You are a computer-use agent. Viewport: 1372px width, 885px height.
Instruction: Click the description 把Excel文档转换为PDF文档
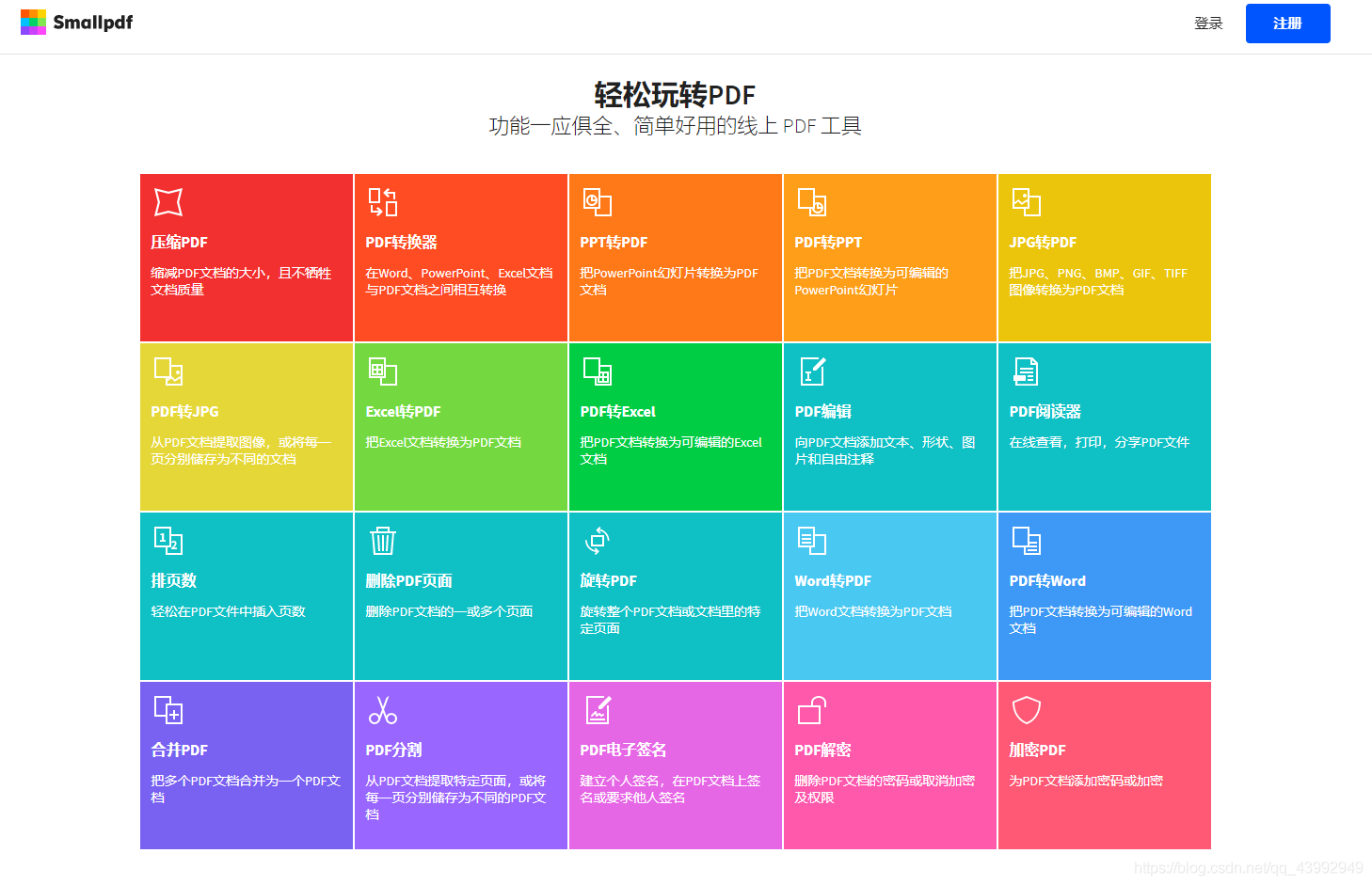tap(443, 442)
